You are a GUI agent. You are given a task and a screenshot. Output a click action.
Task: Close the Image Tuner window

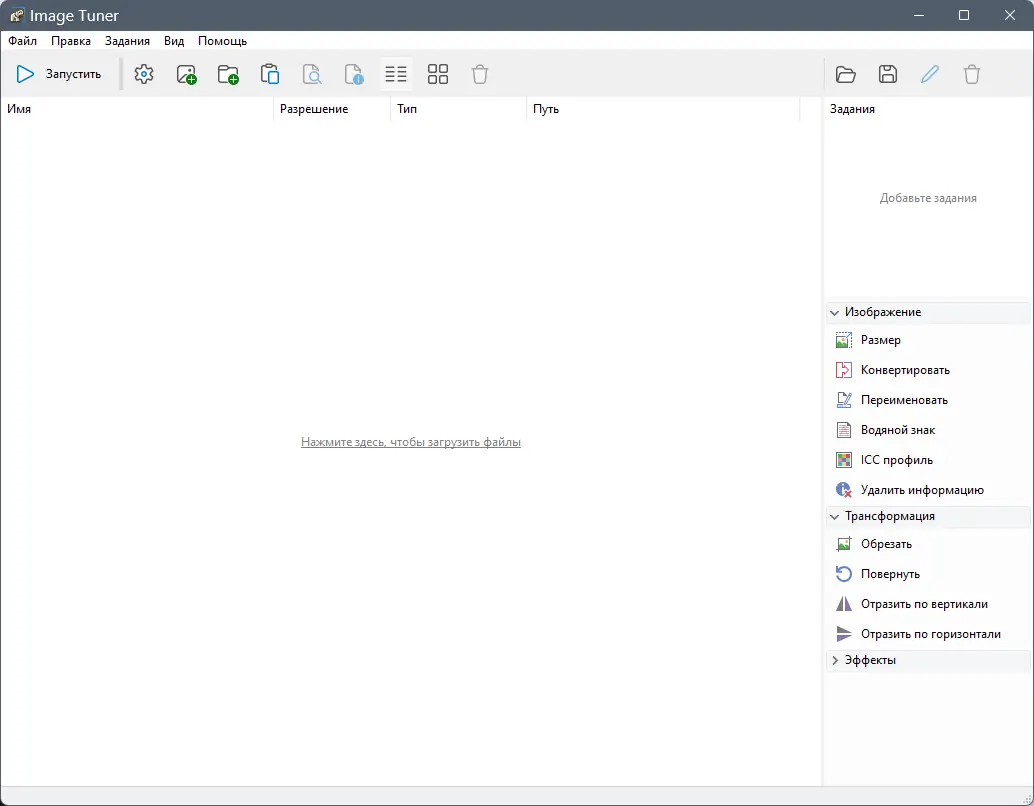click(1010, 15)
